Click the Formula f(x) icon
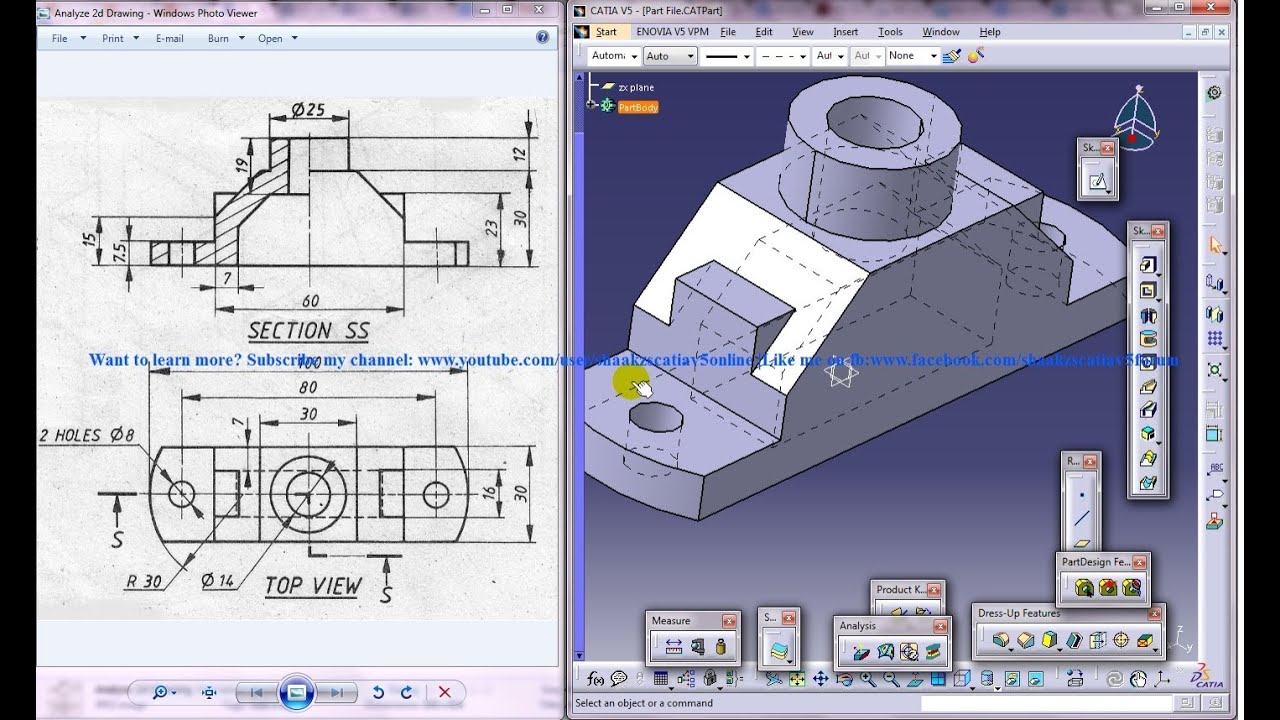The width and height of the screenshot is (1280, 720). coord(597,680)
